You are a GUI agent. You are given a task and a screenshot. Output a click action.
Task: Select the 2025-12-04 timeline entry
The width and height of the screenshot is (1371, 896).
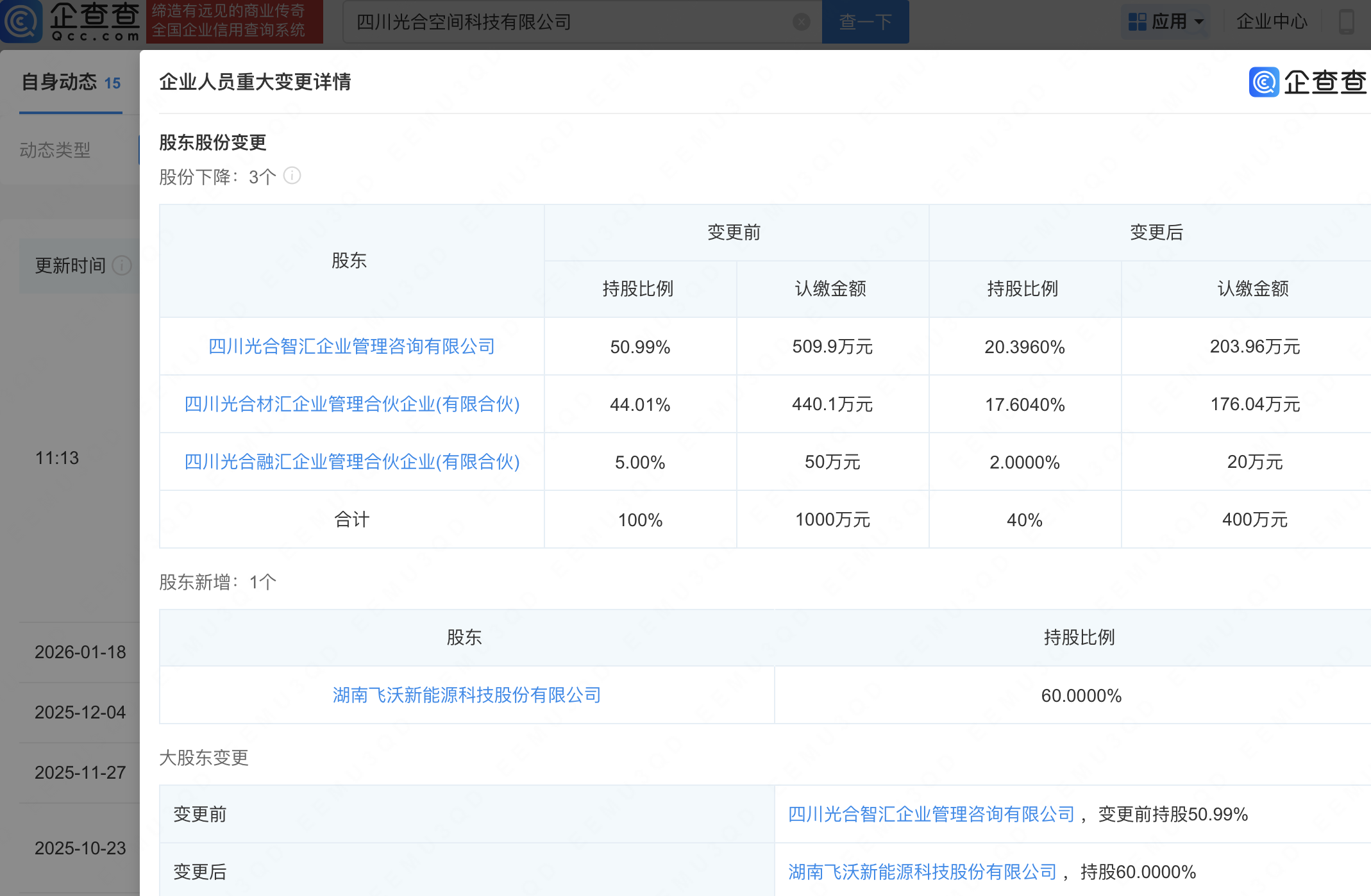tap(80, 712)
